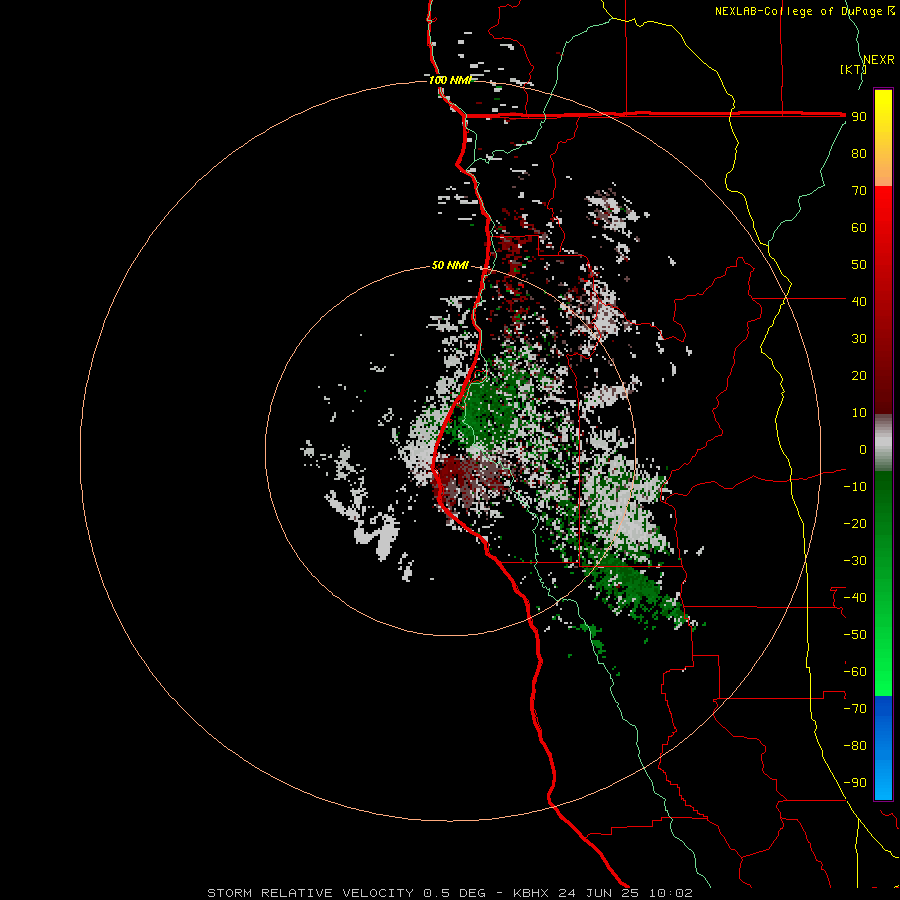Click the -30 value on the velocity scale
Screen dimensions: 900x900
(x=855, y=561)
